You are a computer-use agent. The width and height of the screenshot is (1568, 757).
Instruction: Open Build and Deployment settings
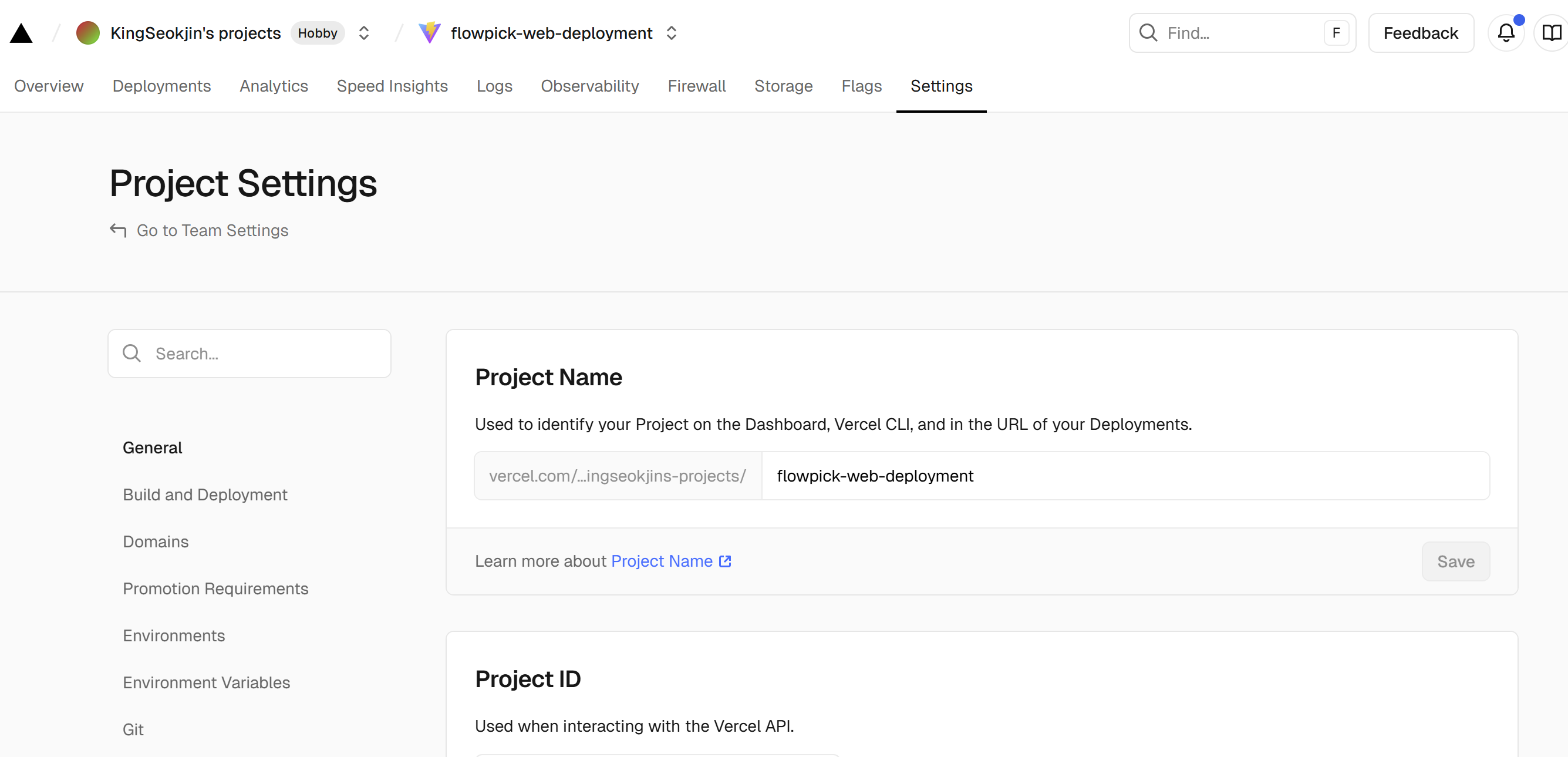pos(204,494)
